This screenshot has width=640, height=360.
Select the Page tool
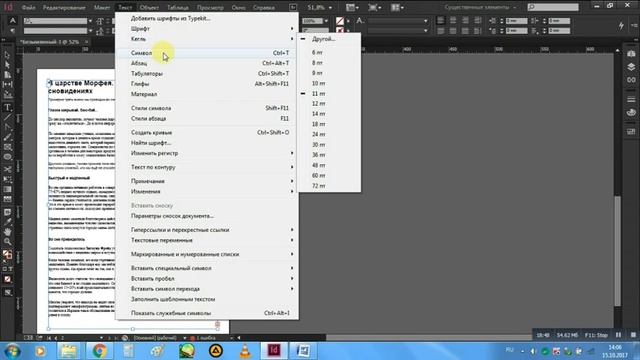[x=7, y=75]
